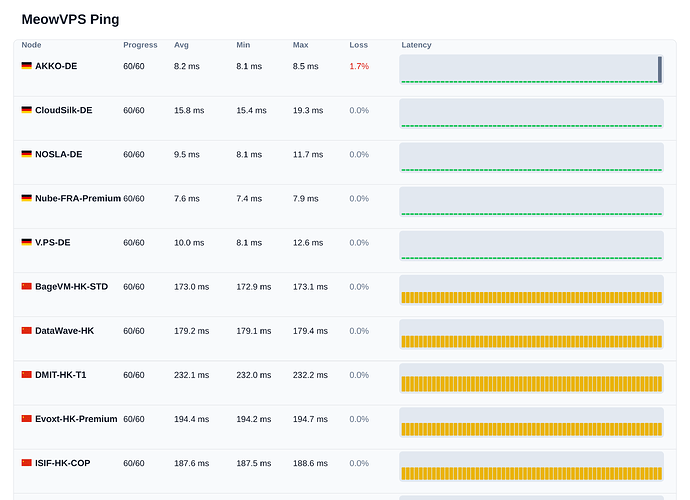Click V.PS-DE max 12.6 ms
The width and height of the screenshot is (690, 500).
click(308, 243)
